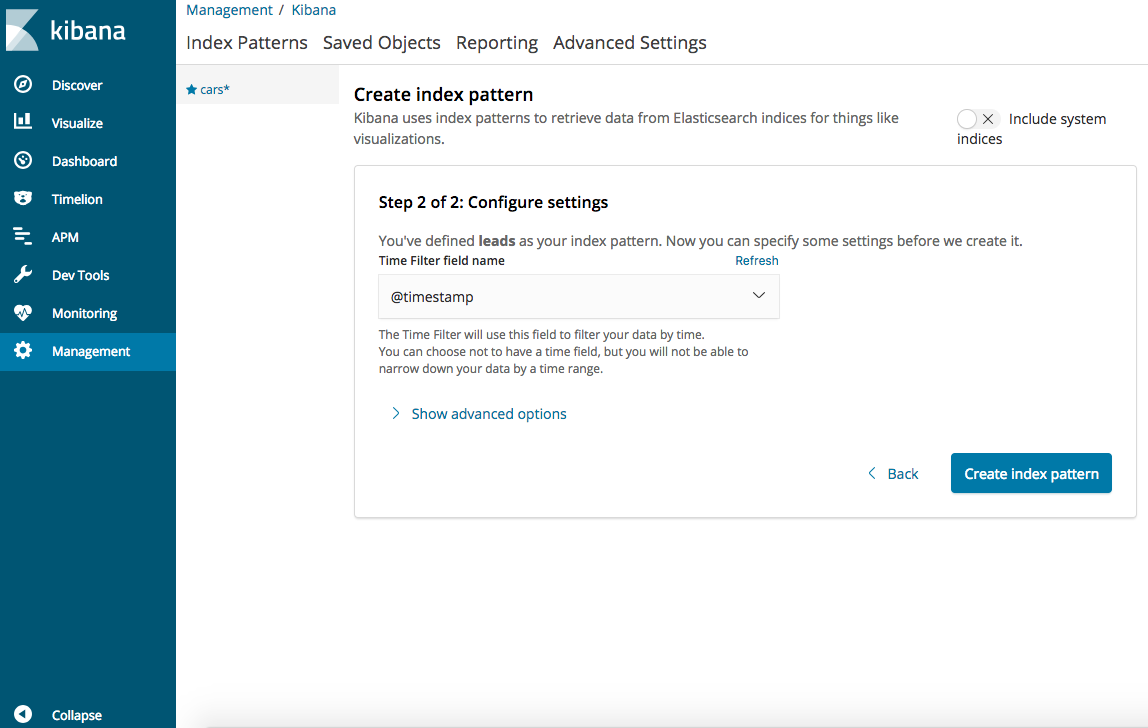
Task: Click the left chevron beside Back
Action: 871,473
